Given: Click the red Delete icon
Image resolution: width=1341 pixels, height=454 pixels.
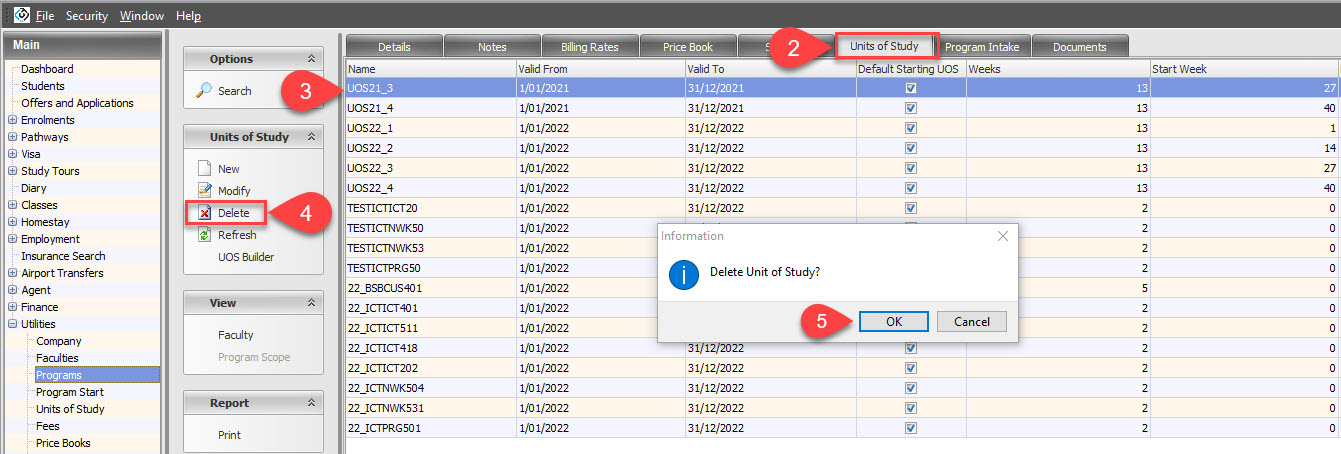Looking at the screenshot, I should pyautogui.click(x=204, y=213).
